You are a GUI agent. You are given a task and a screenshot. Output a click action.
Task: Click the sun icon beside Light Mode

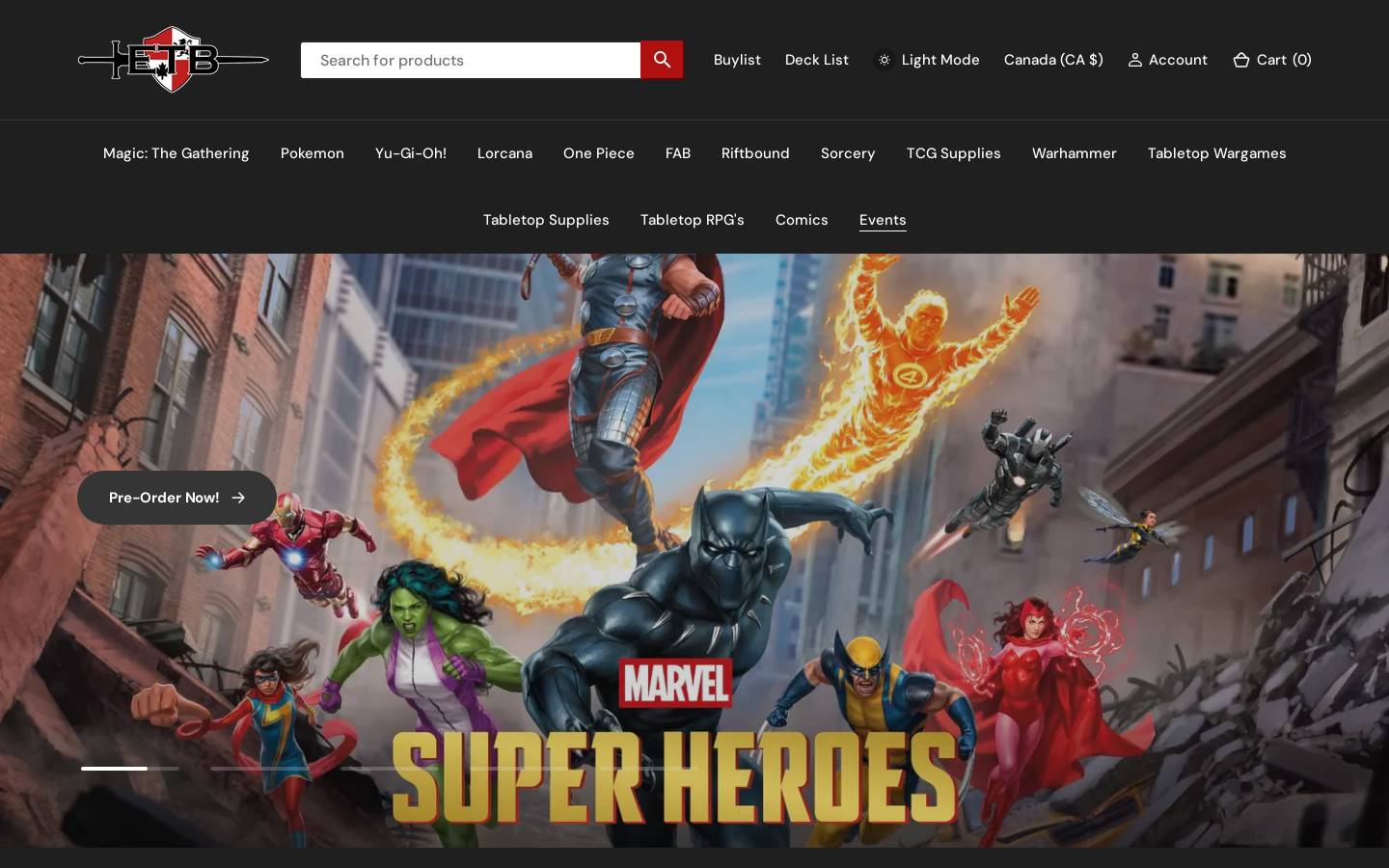click(x=885, y=60)
